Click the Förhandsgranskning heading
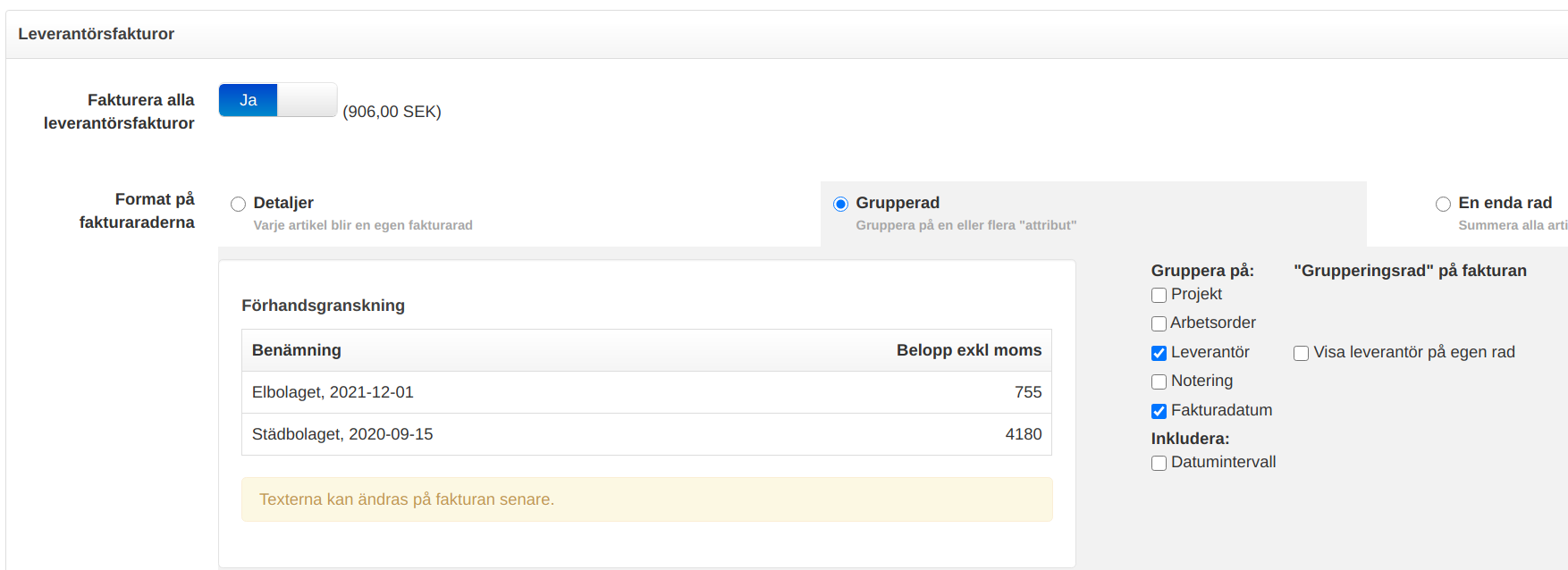This screenshot has height=570, width=1568. (x=323, y=306)
